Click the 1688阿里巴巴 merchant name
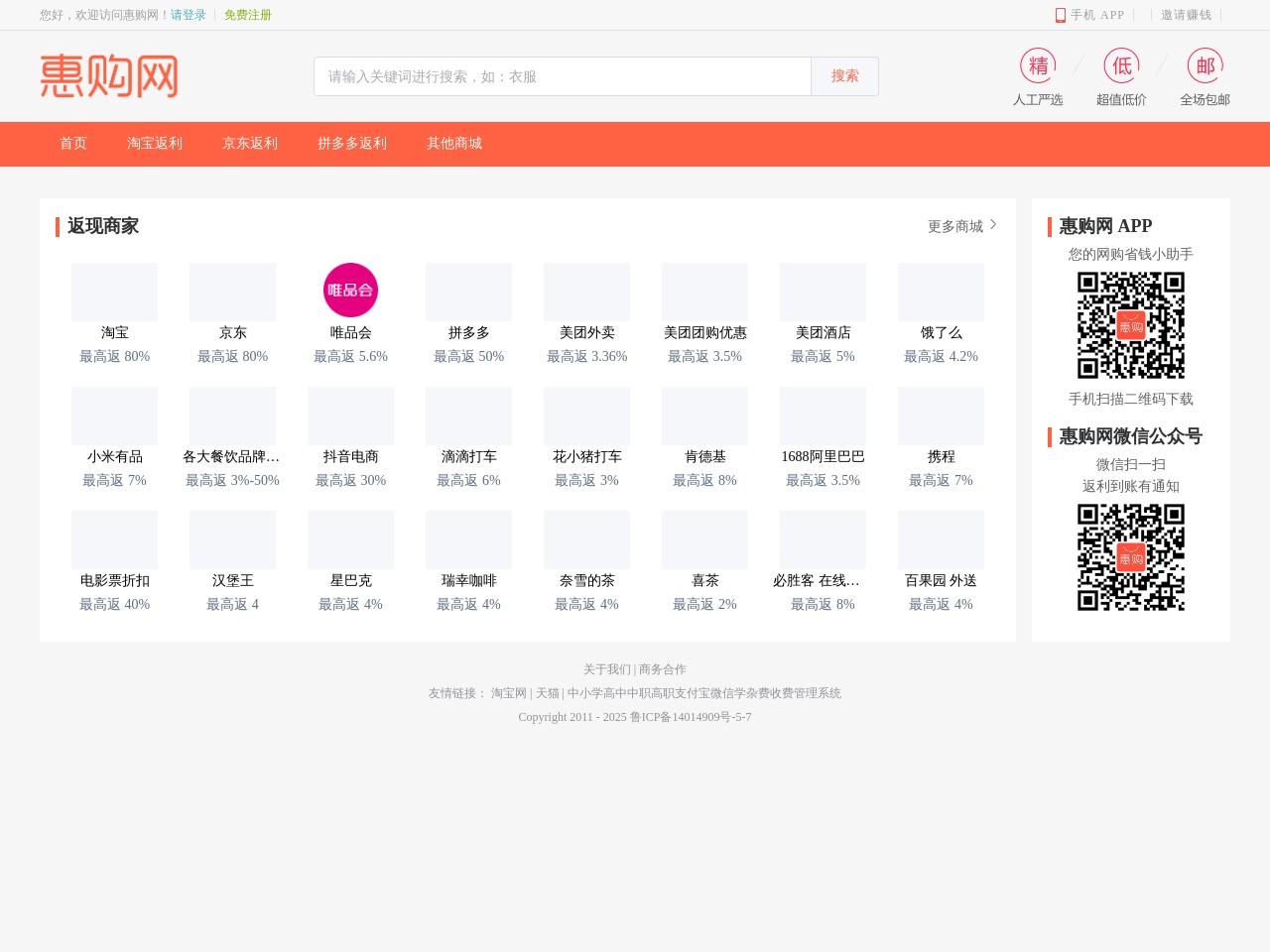Image resolution: width=1270 pixels, height=952 pixels. [x=823, y=456]
